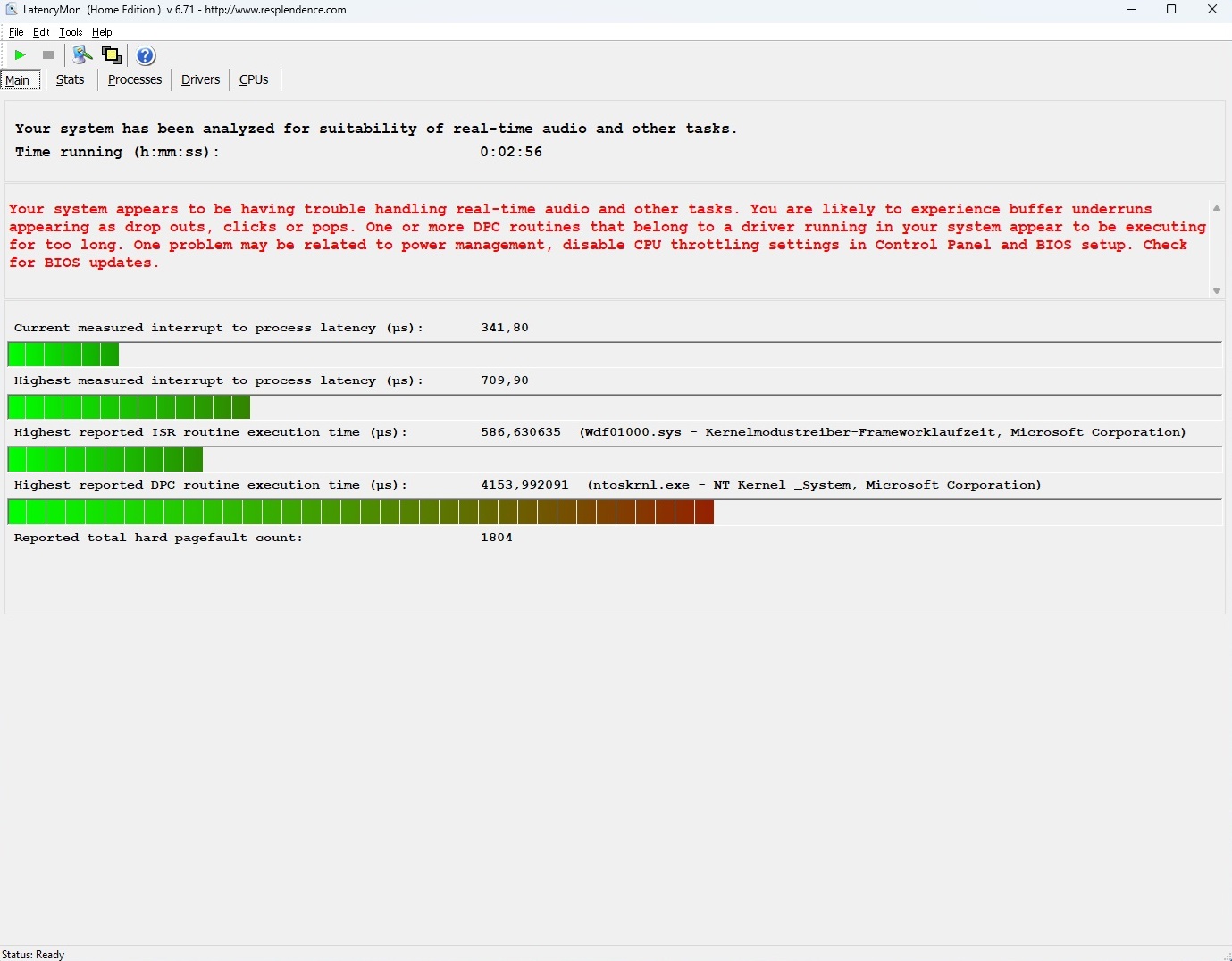Viewport: 1232px width, 961px height.
Task: Maximize the LatencyMon window
Action: point(1171,10)
